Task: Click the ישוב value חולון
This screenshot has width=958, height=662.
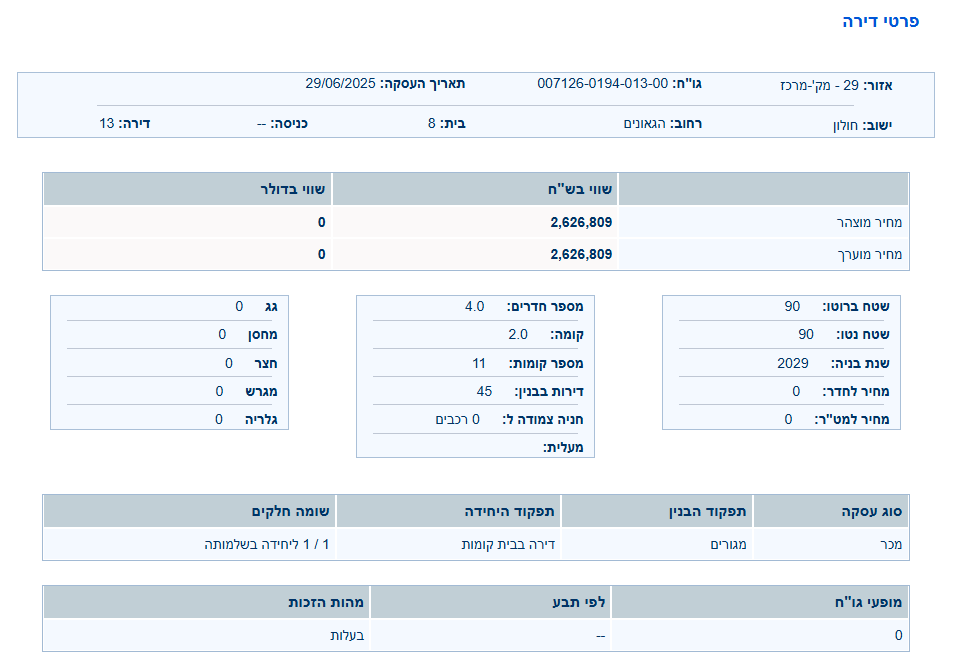Action: (846, 125)
